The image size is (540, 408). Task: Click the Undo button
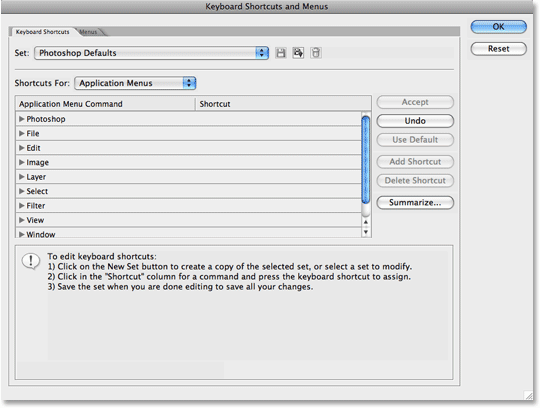[415, 121]
